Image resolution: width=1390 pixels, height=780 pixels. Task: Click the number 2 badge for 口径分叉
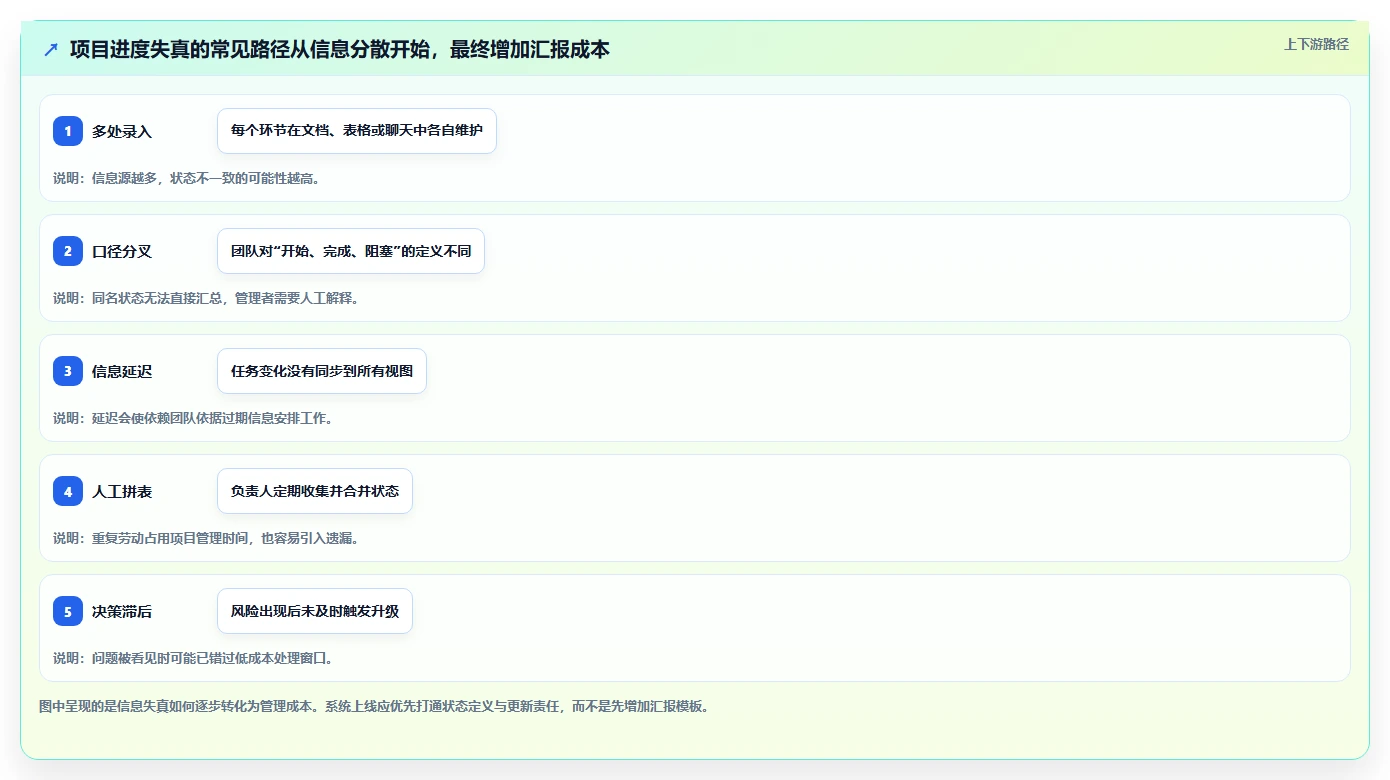click(68, 251)
